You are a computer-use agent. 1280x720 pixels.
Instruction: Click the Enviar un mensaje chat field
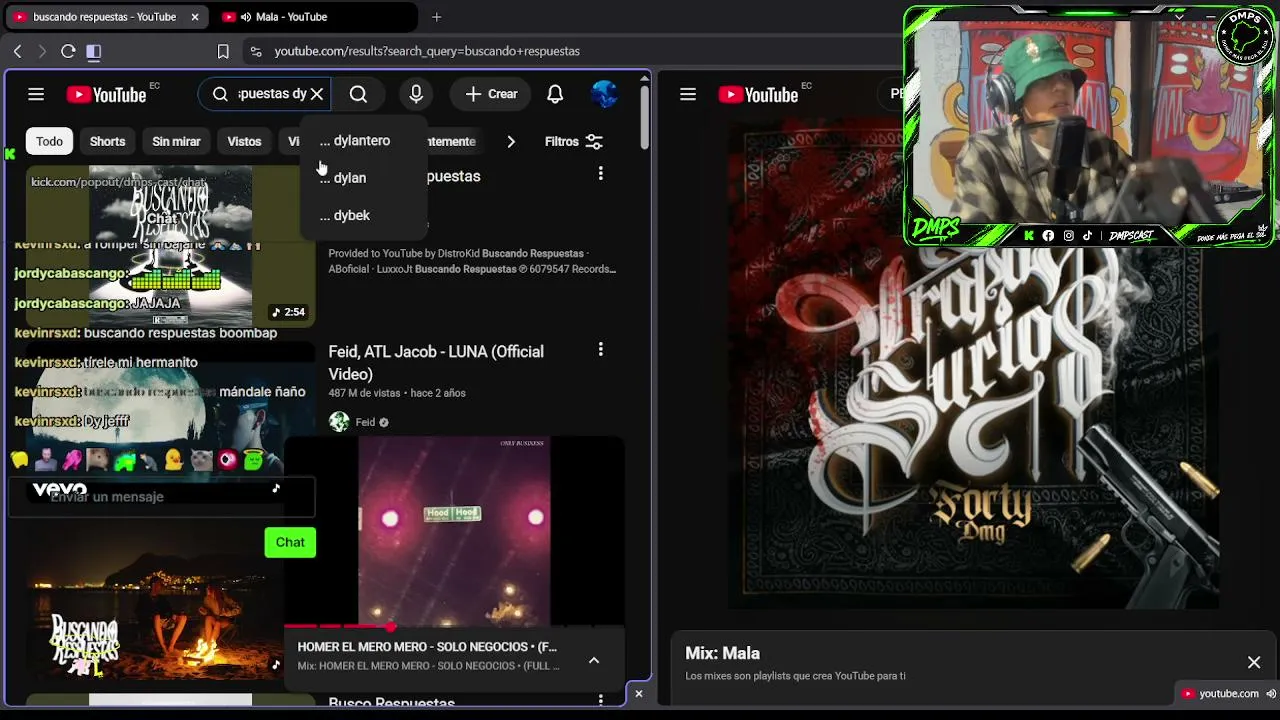click(162, 497)
